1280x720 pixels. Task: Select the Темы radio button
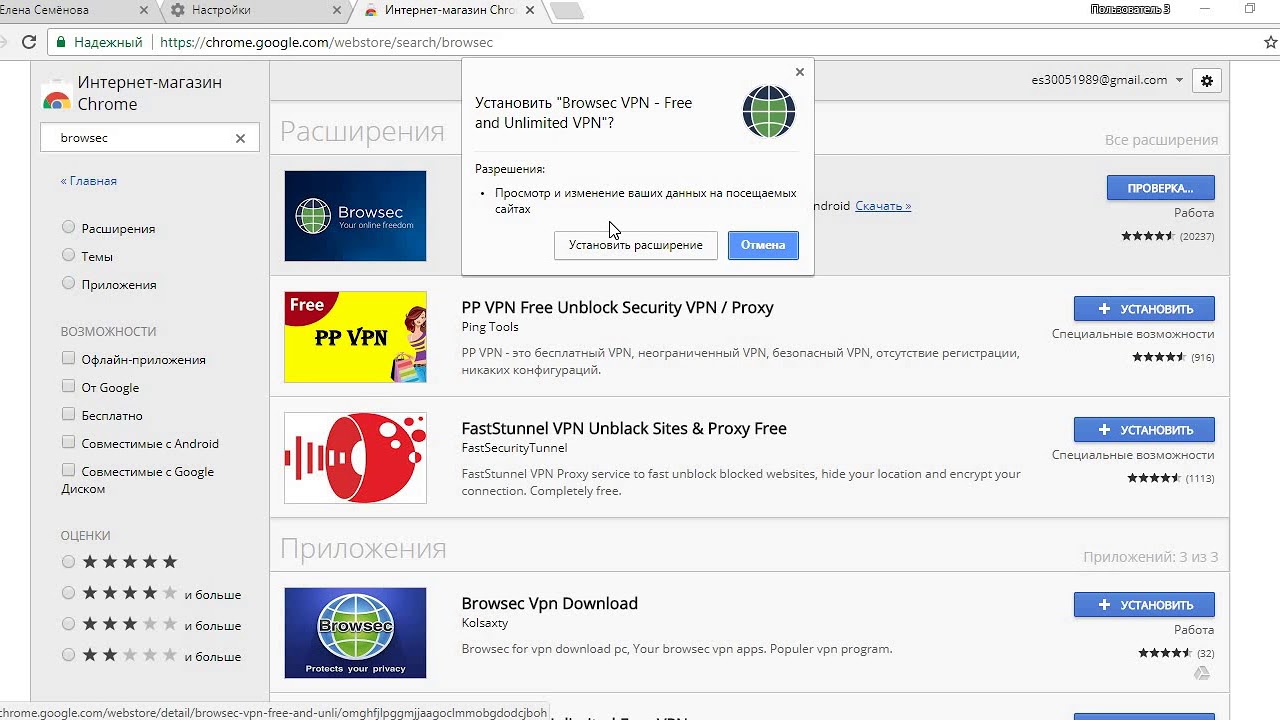68,255
